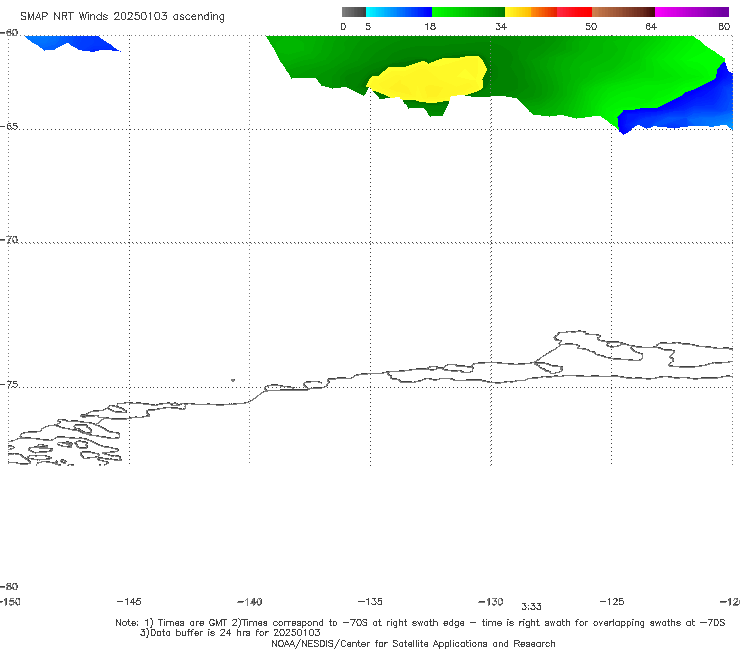Select the red segment of the color bar

pos(574,12)
